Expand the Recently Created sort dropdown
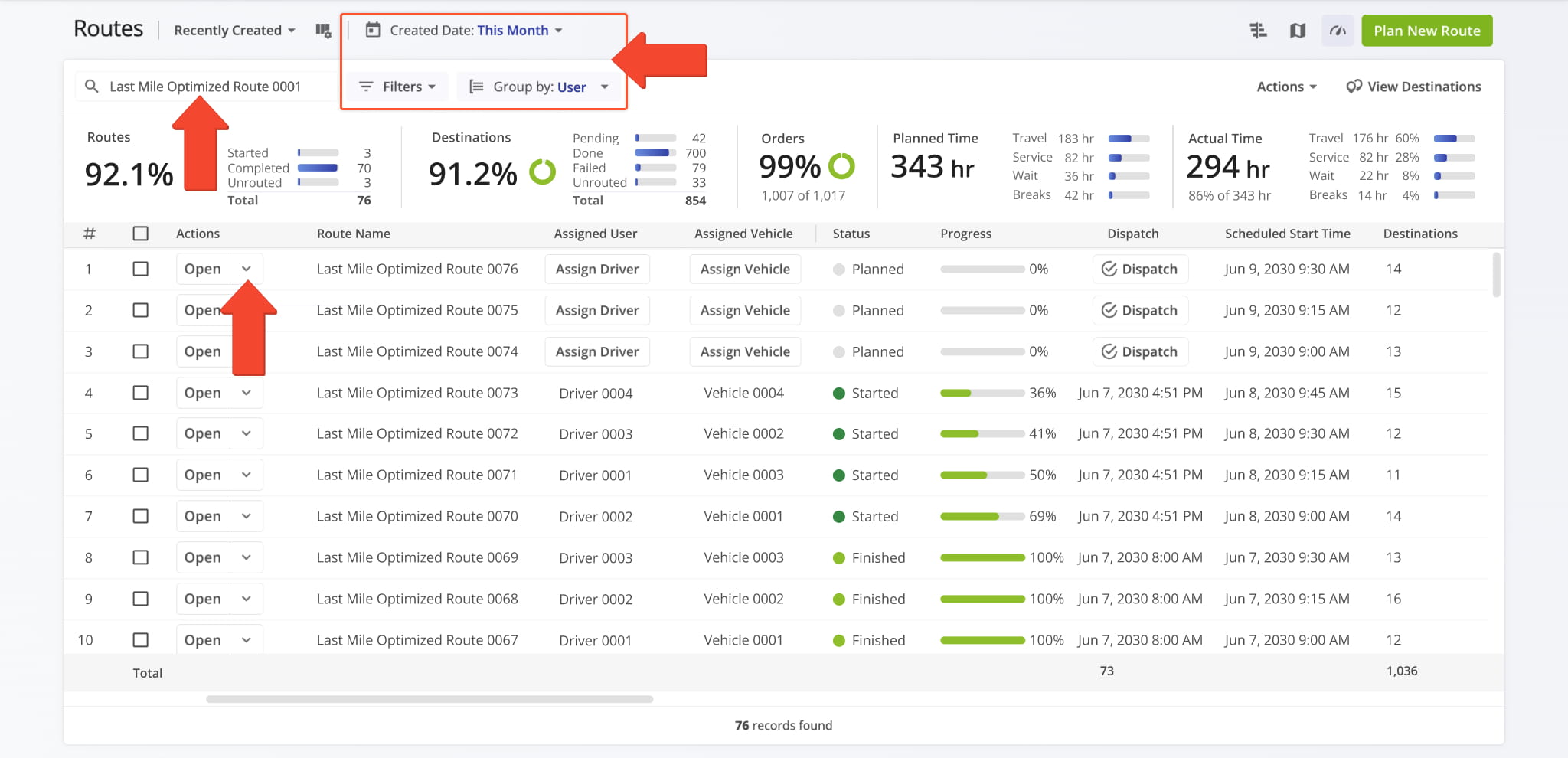This screenshot has width=1568, height=758. point(234,30)
